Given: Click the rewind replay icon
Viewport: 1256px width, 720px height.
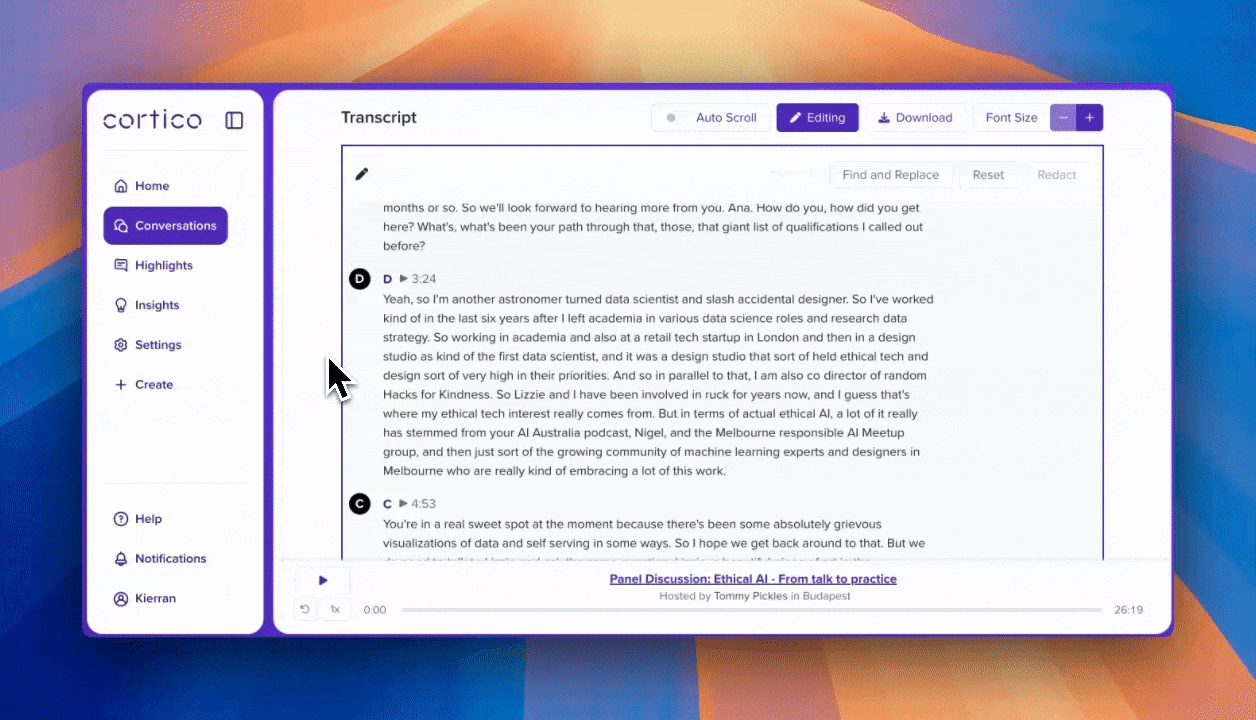Looking at the screenshot, I should coord(305,609).
